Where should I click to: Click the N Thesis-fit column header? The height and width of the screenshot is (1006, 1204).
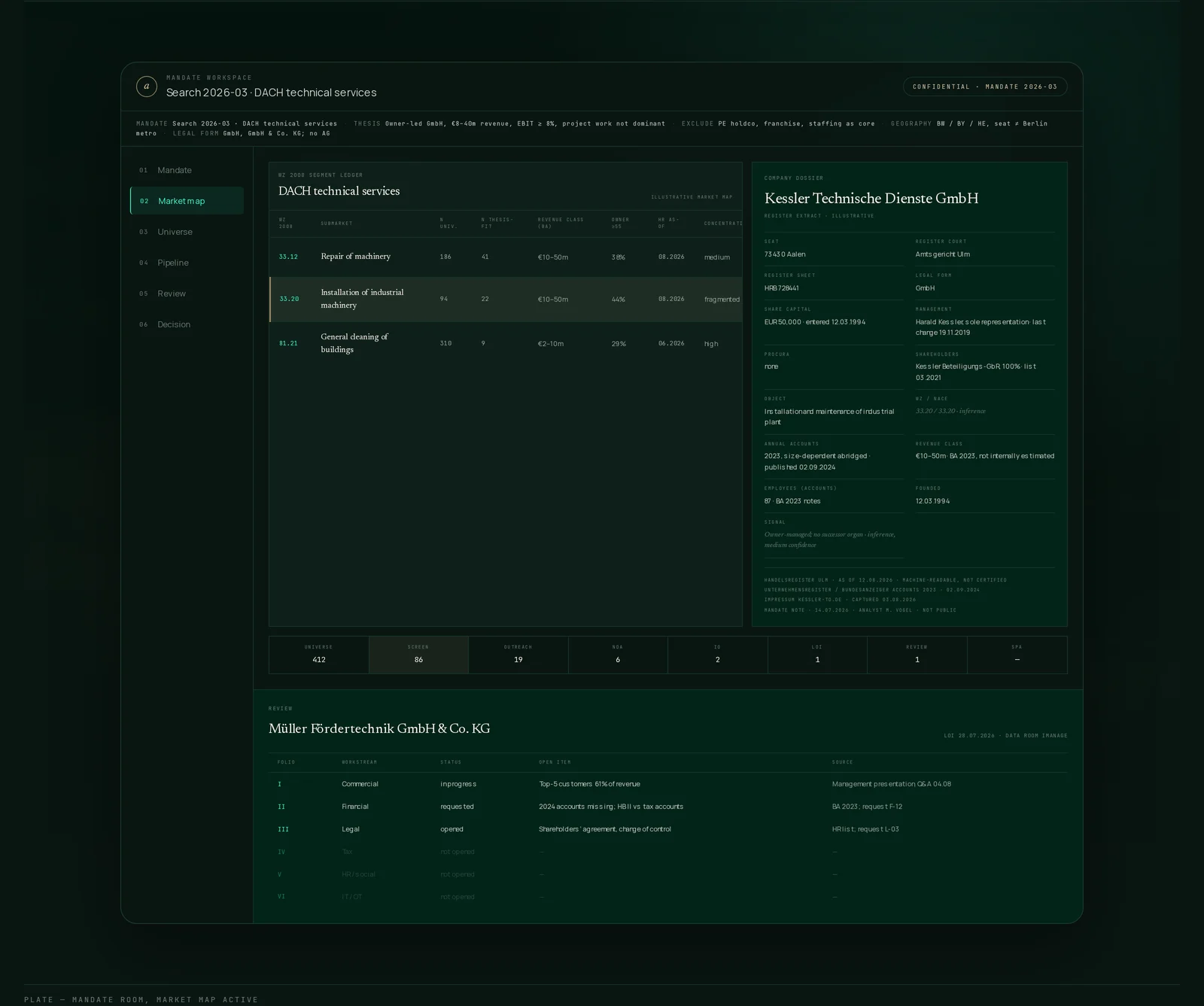(x=497, y=223)
